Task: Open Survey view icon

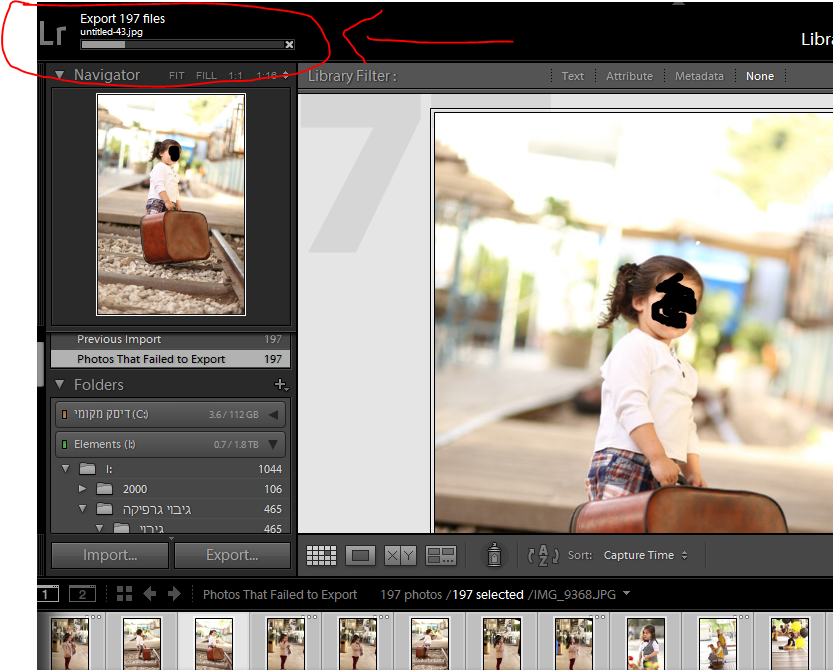Action: [x=440, y=555]
